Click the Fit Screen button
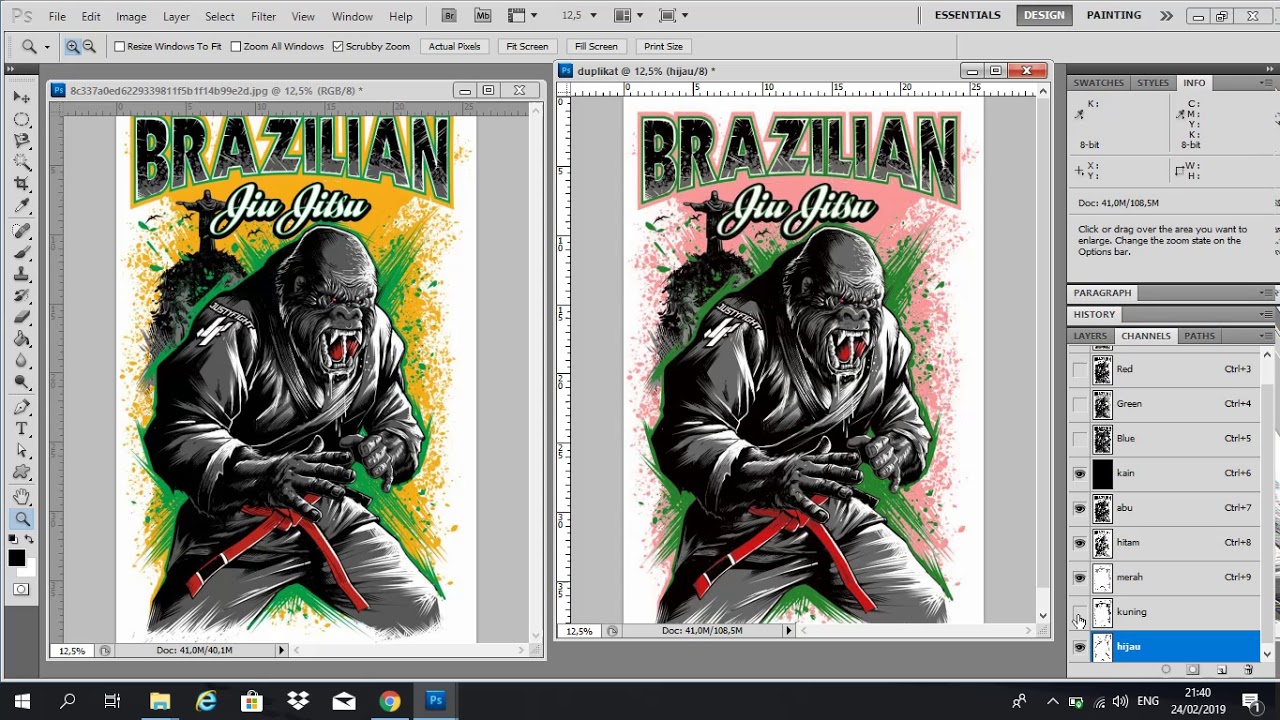 (x=527, y=47)
